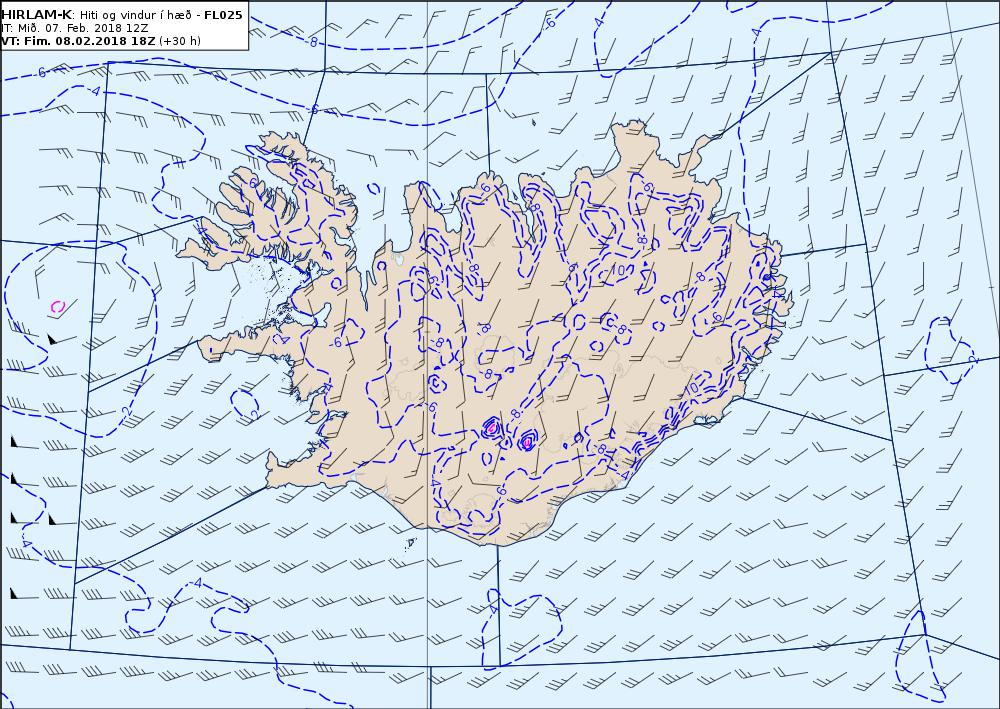Image resolution: width=1000 pixels, height=709 pixels.
Task: Click the magenta contour west of Iceland
Action: (x=58, y=307)
